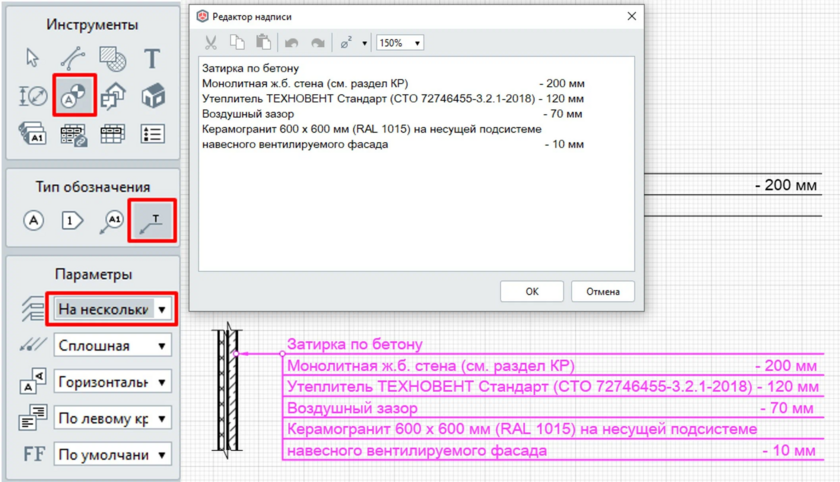Click the text 'Воздушный зазор' in editor
Image resolution: width=840 pixels, height=482 pixels.
click(x=241, y=114)
